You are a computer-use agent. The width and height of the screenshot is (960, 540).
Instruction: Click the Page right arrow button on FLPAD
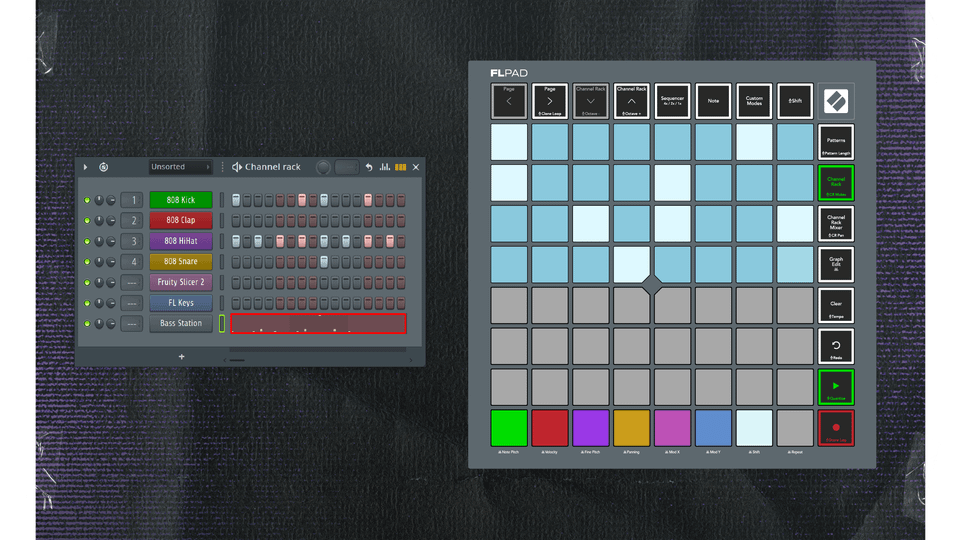(x=550, y=101)
